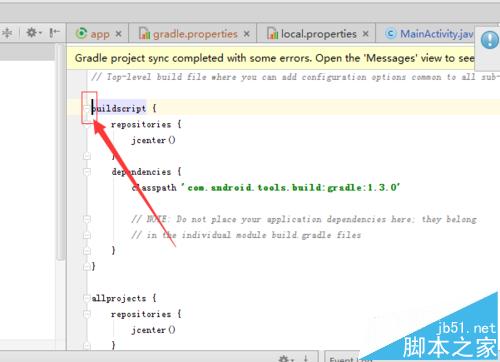
Task: Click fold marker at NOTE comment line
Action: 87,219
